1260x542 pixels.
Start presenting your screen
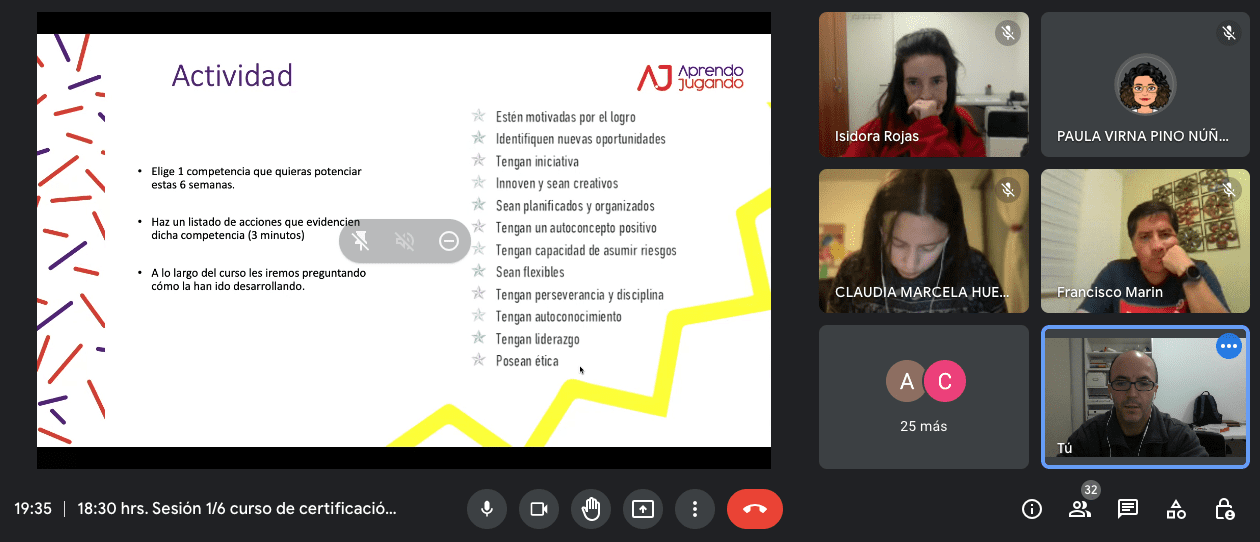(x=643, y=509)
